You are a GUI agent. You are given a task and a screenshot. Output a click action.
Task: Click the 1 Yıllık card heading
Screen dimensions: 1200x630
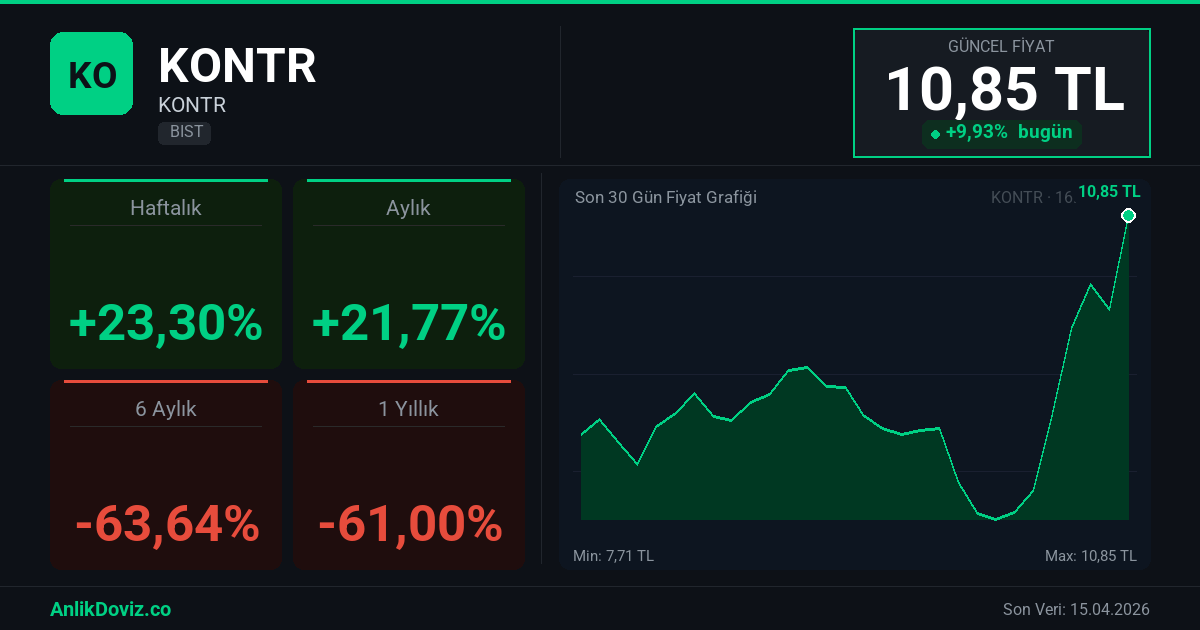pos(408,409)
